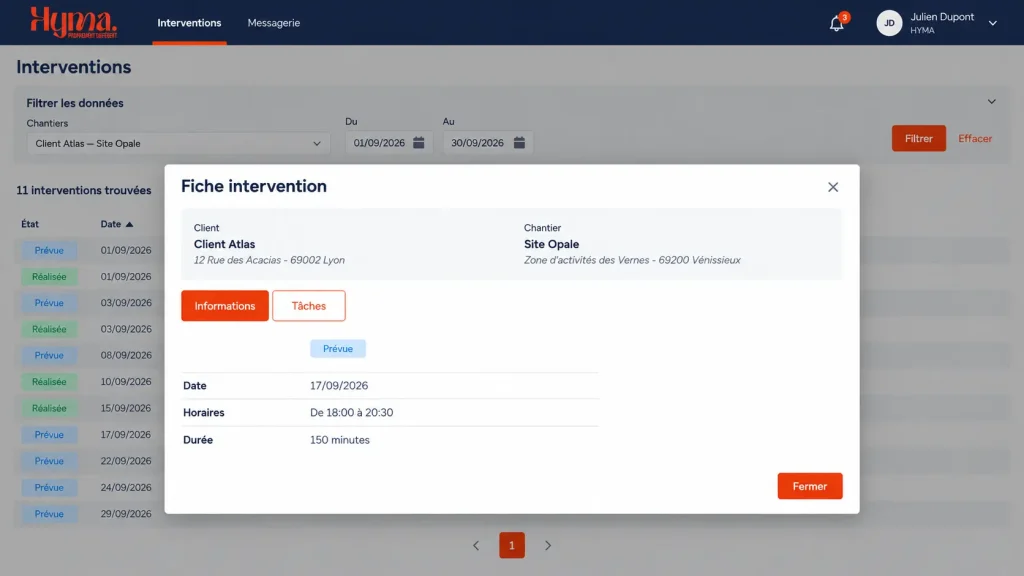Switch to the Tâches tab
Viewport: 1024px width, 576px height.
[309, 306]
